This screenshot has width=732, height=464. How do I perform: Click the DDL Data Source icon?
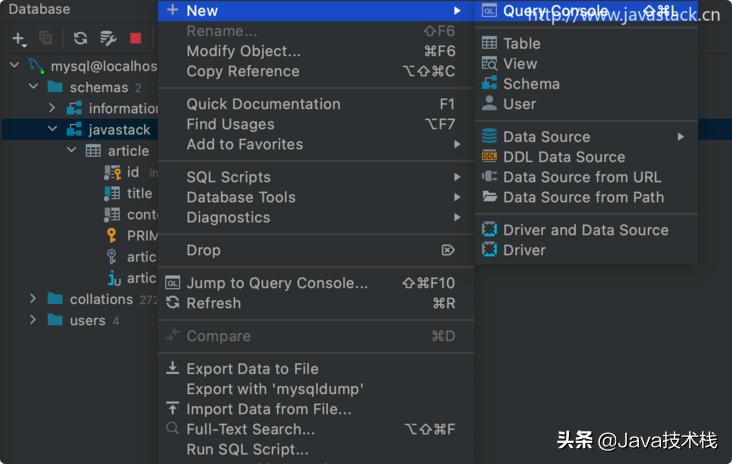pos(489,156)
